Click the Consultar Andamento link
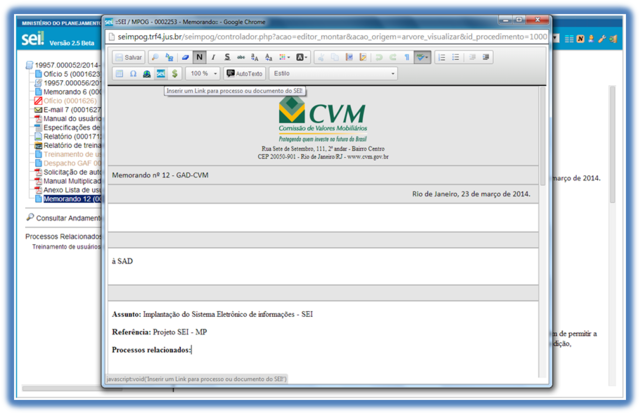The height and width of the screenshot is (414, 640). point(67,217)
